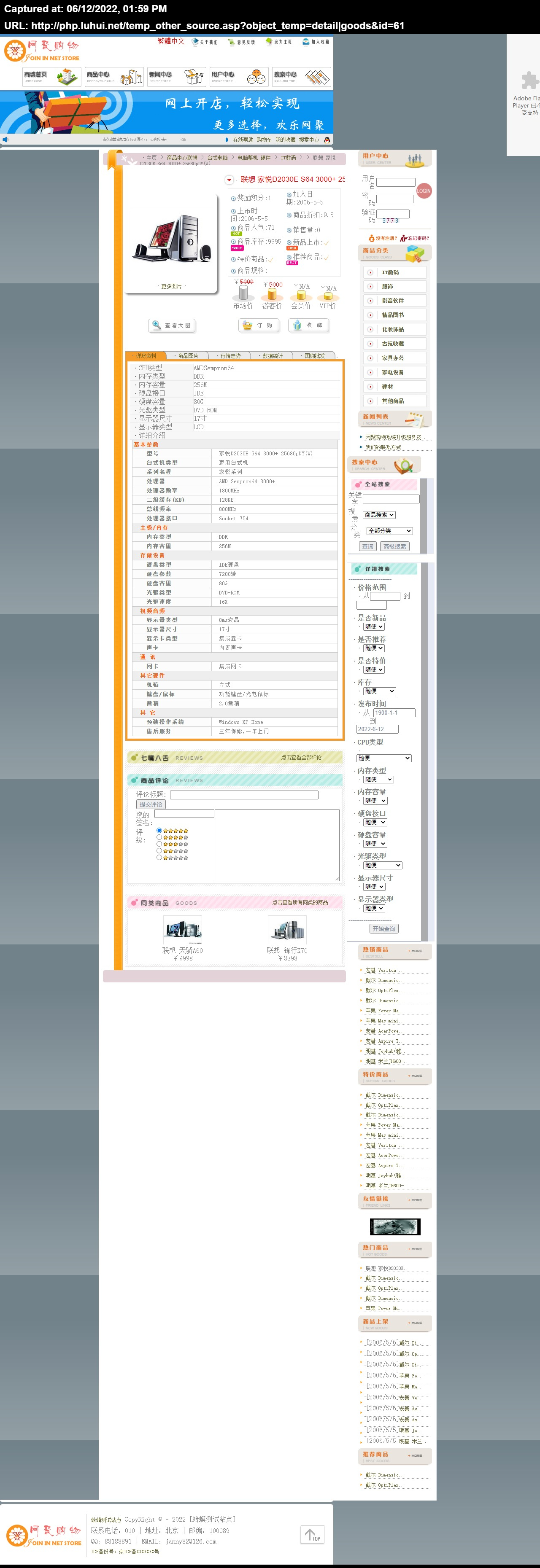Click the 提交评论 submit review button
This screenshot has height=1568, width=540.
point(151,804)
